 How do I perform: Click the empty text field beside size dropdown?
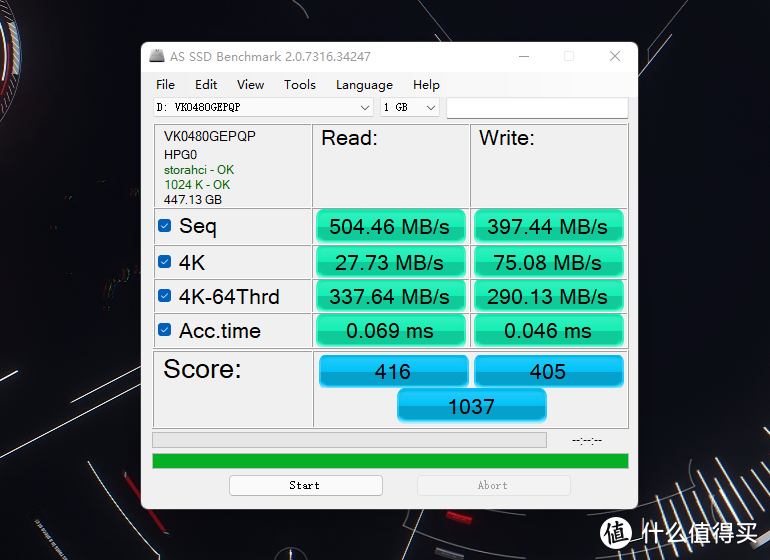(537, 108)
